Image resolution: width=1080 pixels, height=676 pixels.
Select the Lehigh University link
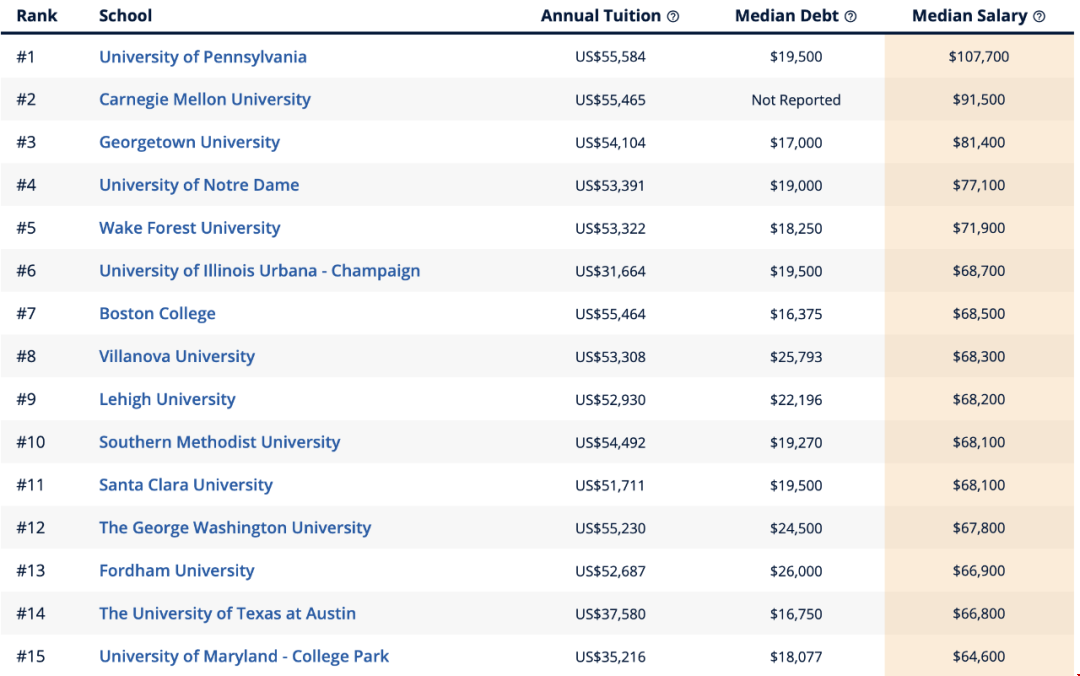coord(167,399)
